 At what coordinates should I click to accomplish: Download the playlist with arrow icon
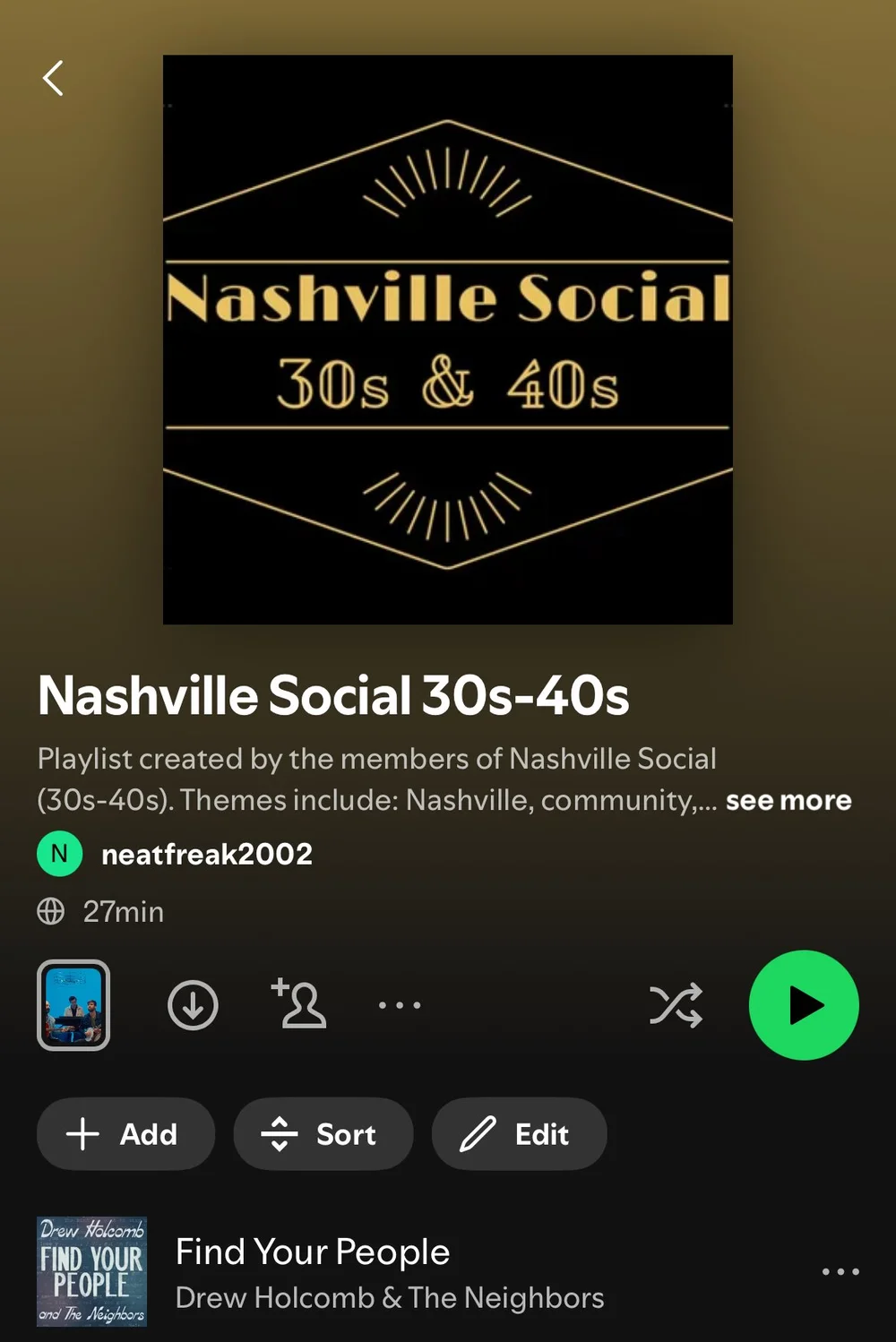(x=193, y=1005)
